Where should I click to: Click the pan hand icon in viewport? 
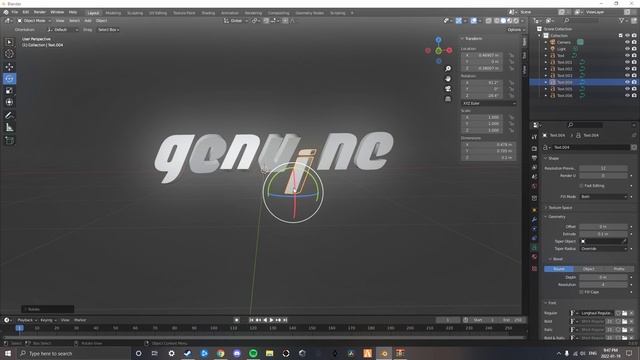[x=448, y=79]
